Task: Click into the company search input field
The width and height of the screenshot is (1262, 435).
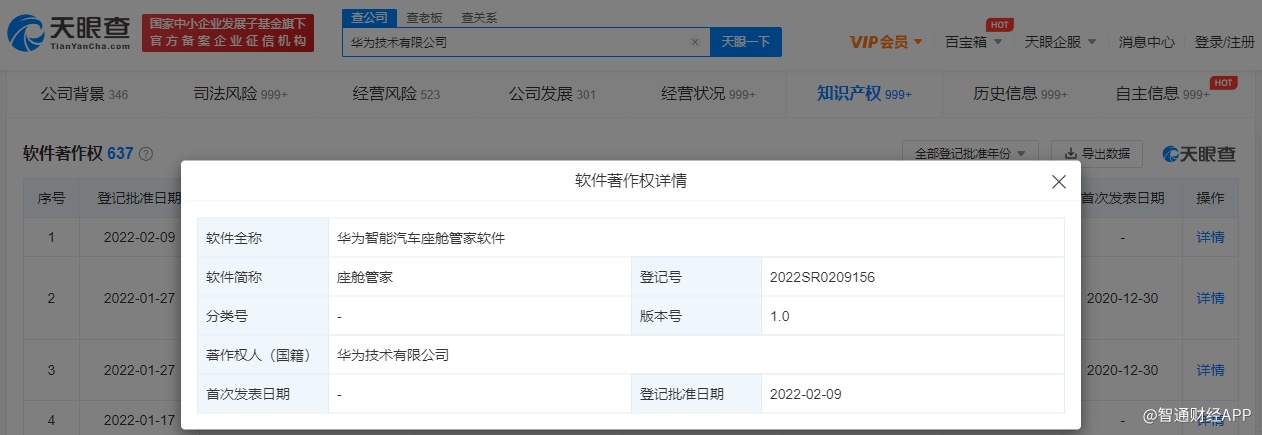Action: click(515, 42)
